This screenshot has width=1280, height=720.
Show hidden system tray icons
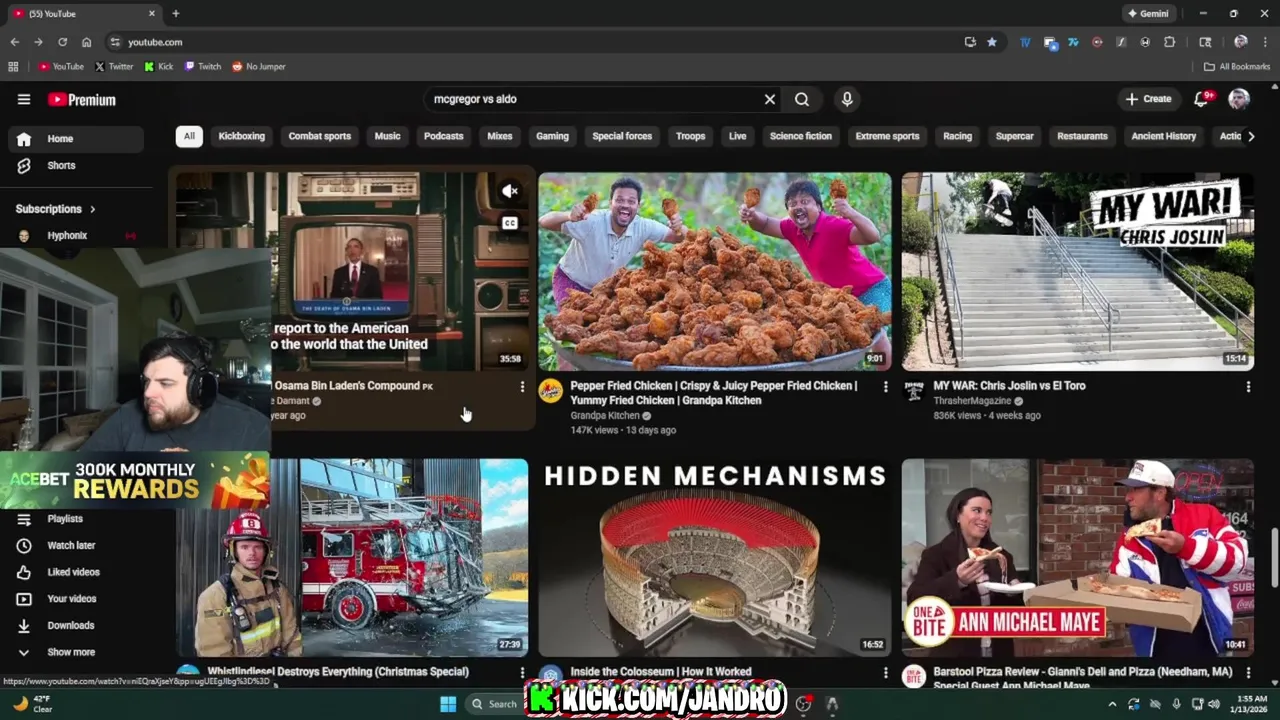[x=1112, y=704]
